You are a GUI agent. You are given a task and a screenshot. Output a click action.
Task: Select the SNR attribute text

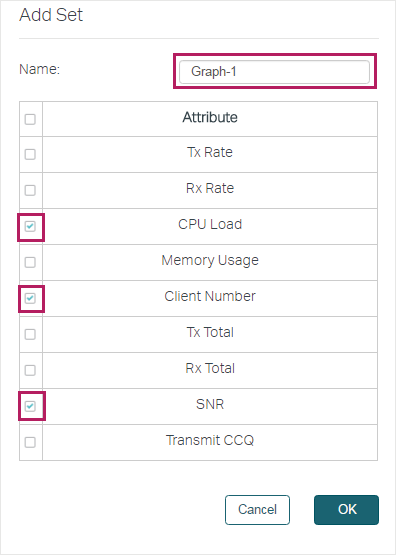(x=210, y=404)
